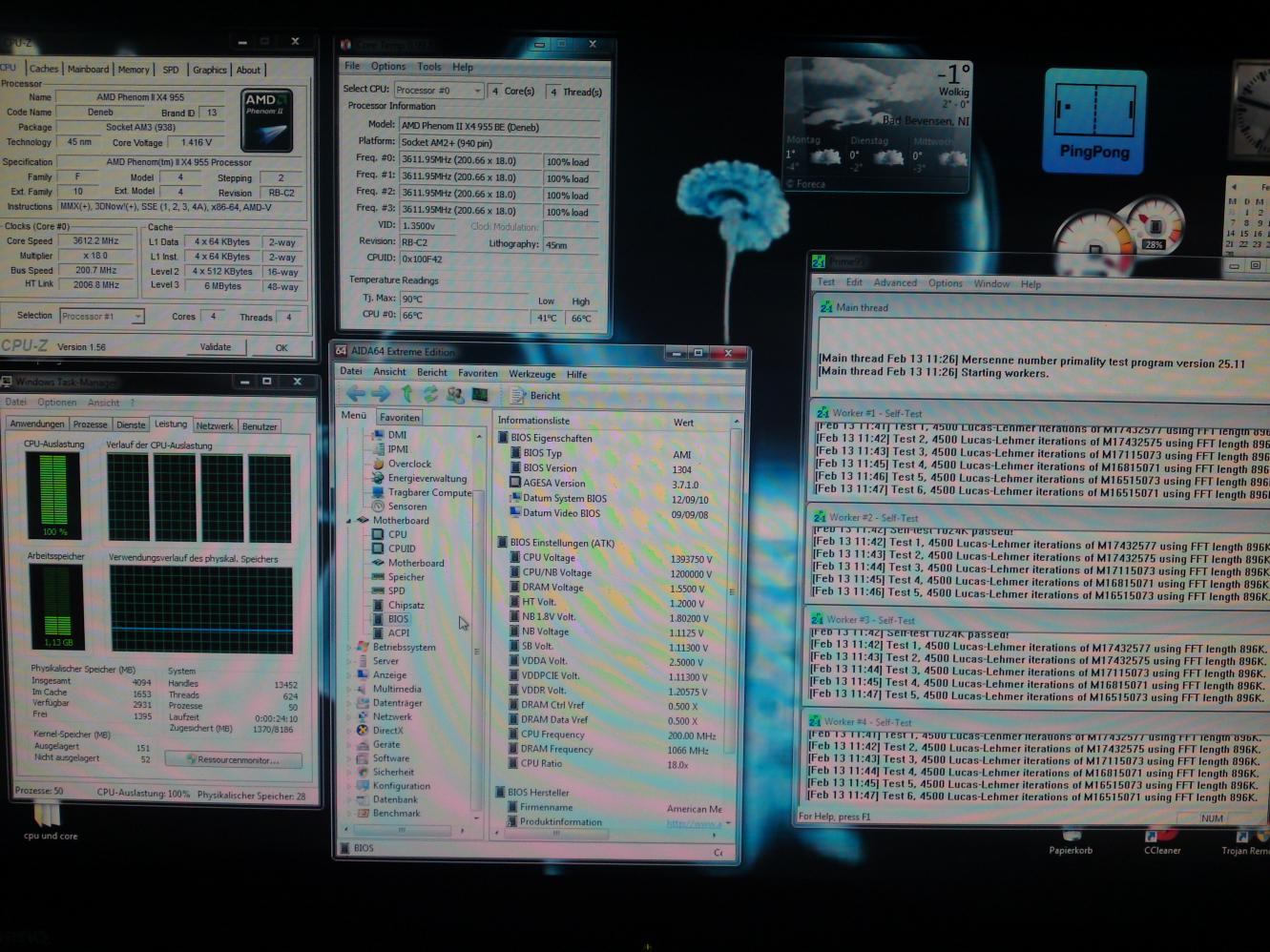This screenshot has height=952, width=1270.
Task: Open Core Temp Select CPU dropdown
Action: tap(439, 91)
